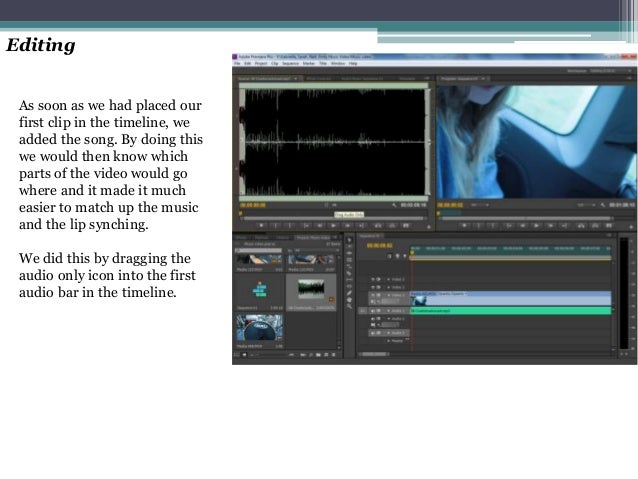Step back one frame in Source monitor
This screenshot has height=479, width=638.
[320, 225]
